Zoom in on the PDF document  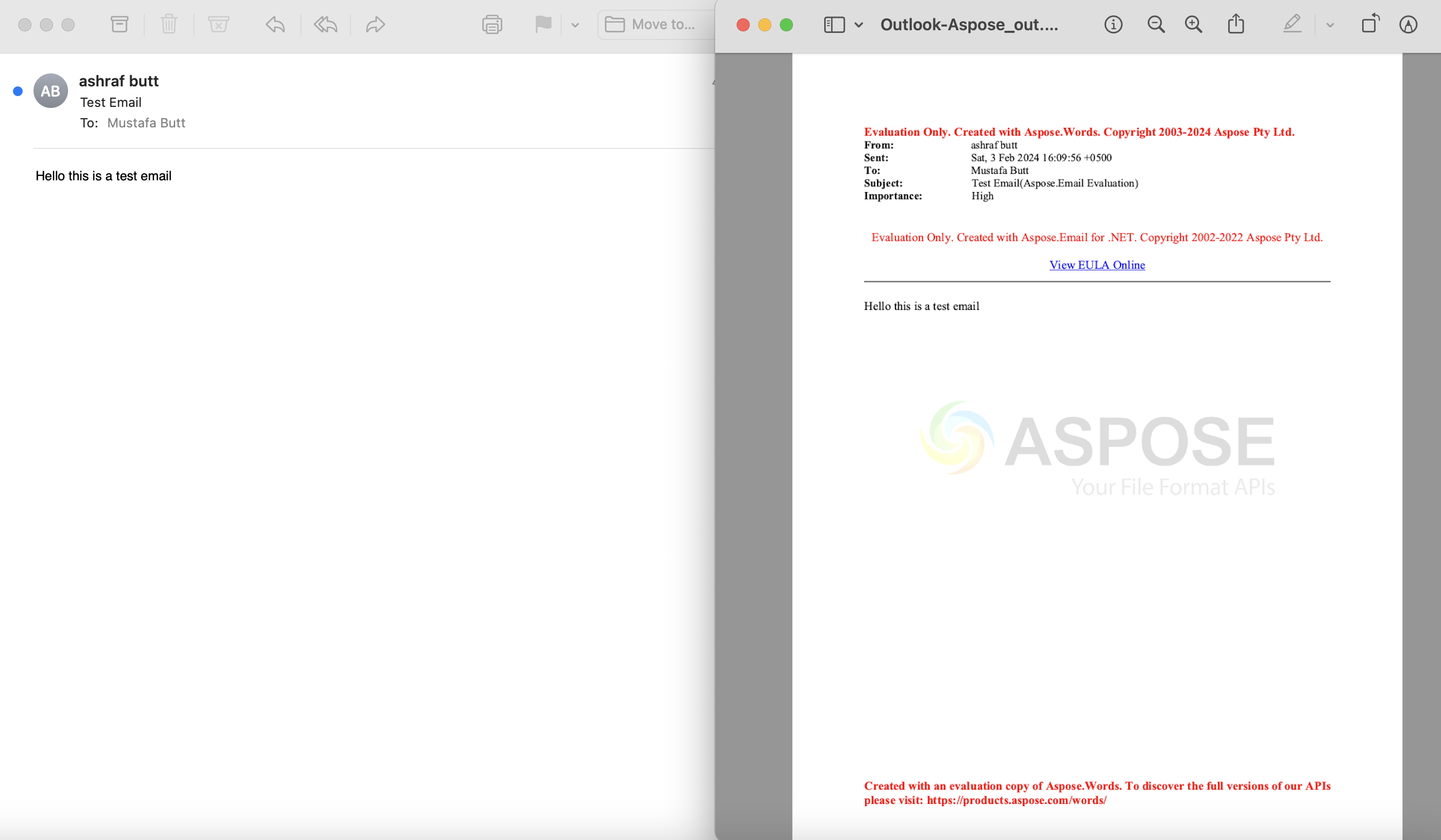coord(1193,24)
